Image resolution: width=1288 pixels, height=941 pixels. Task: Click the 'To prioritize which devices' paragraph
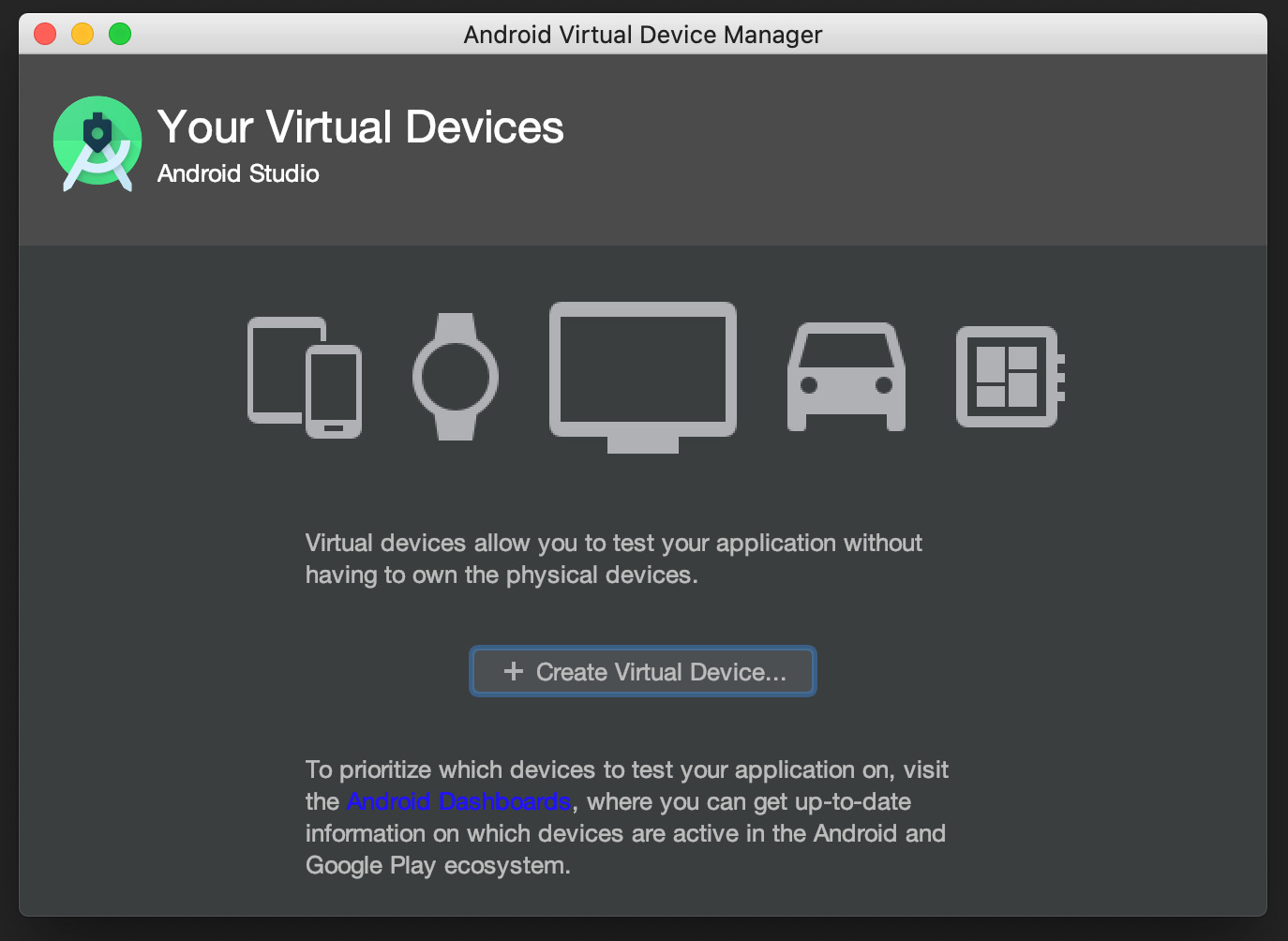pyautogui.click(x=627, y=817)
